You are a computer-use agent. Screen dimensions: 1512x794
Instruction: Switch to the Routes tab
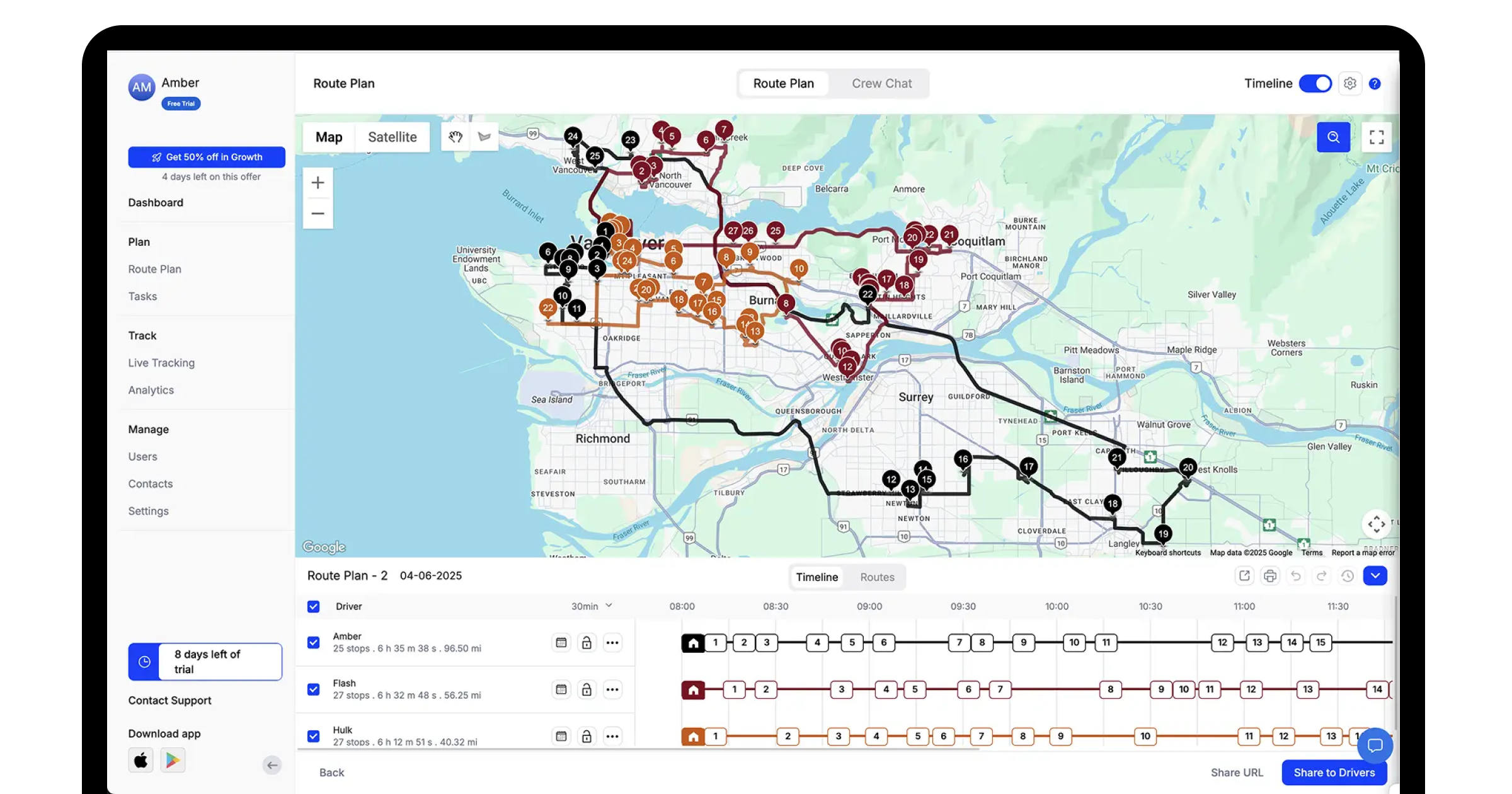click(877, 577)
